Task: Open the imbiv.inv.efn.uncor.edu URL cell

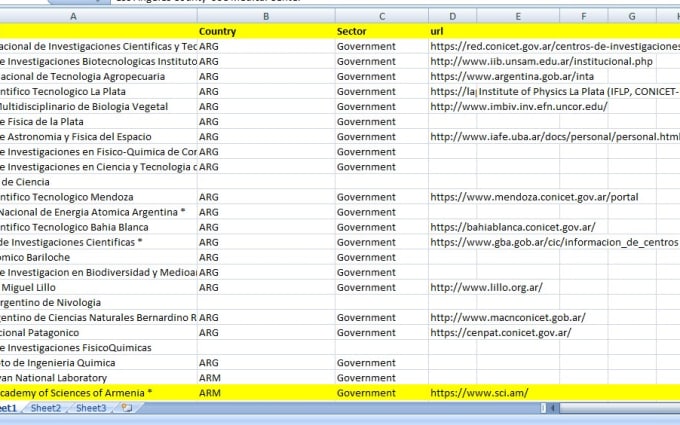Action: pos(519,106)
